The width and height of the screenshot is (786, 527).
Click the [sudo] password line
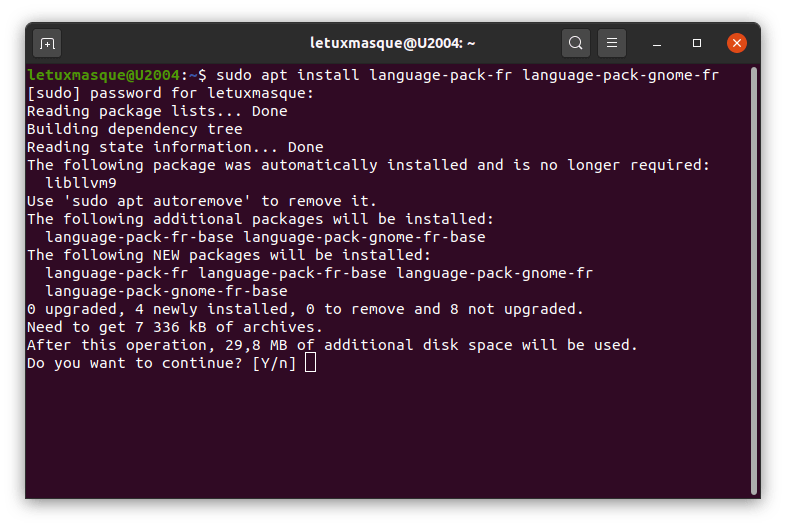(x=170, y=93)
